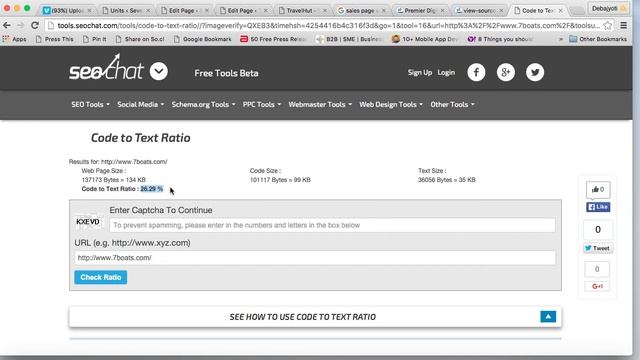Screen dimensions: 640x360
Task: Click the G+1 share button
Action: point(597,286)
